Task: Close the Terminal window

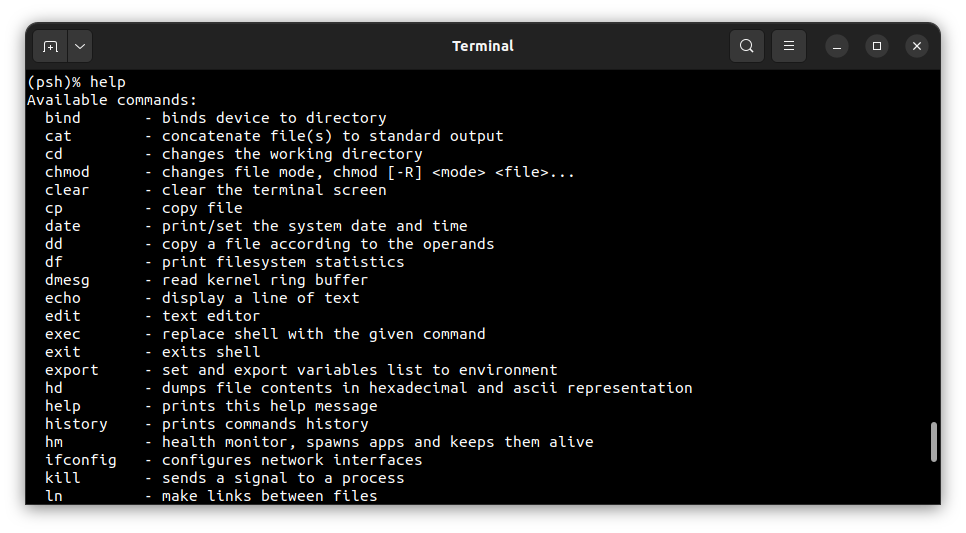Action: [x=917, y=46]
